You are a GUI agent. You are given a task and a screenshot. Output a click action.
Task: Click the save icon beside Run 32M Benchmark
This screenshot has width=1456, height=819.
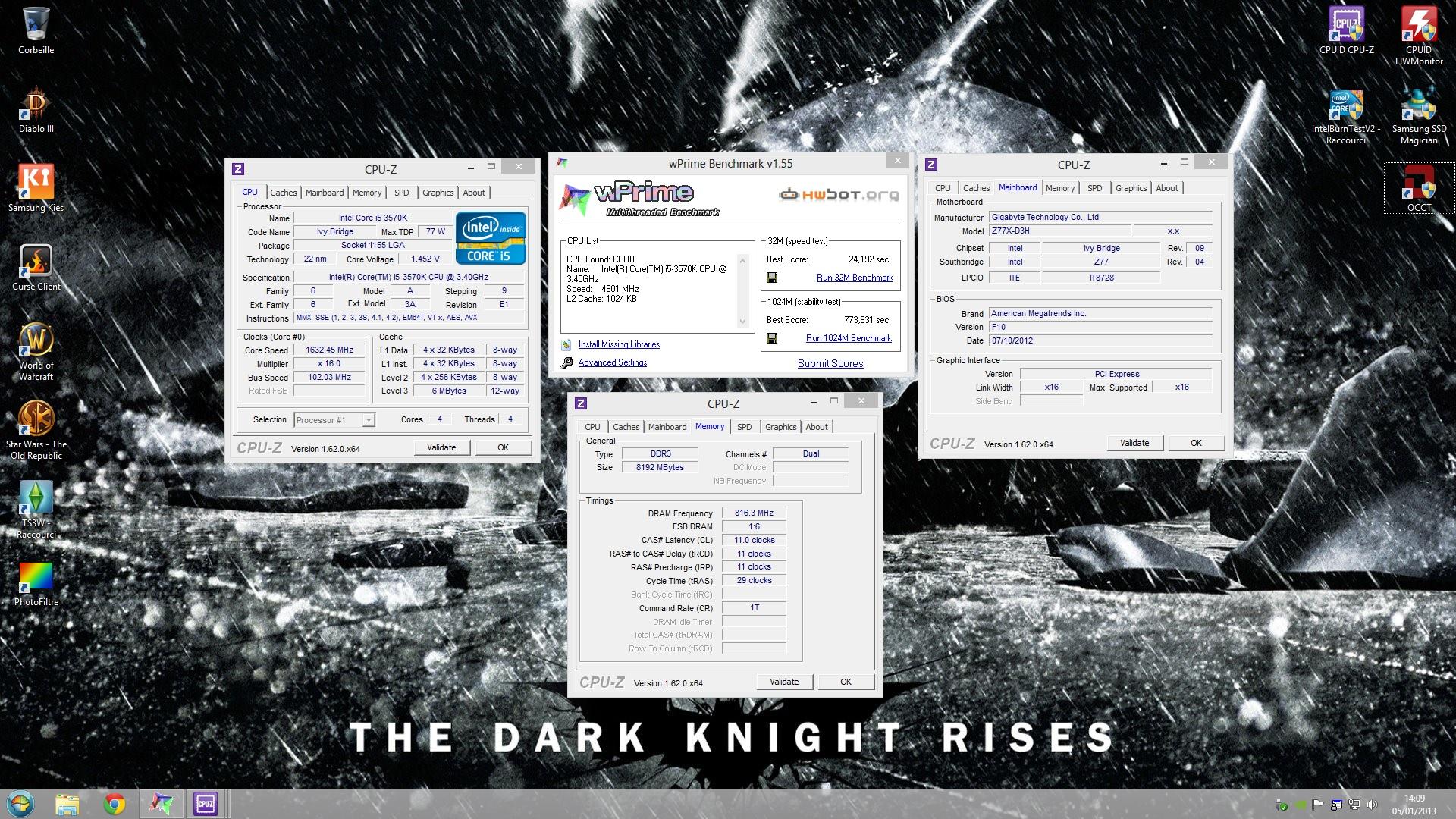772,278
